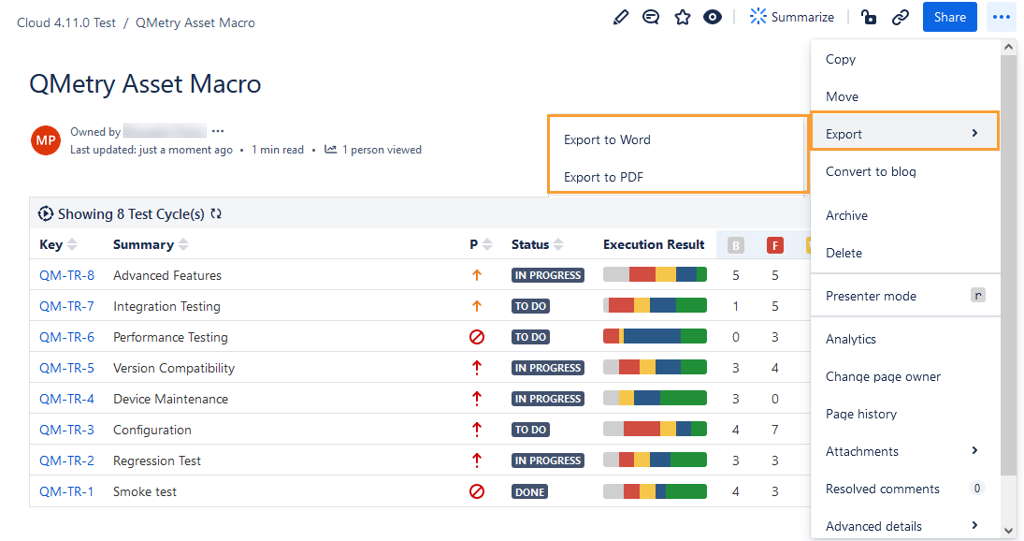The image size is (1024, 541).
Task: Open Analytics menu entry
Action: [x=905, y=339]
